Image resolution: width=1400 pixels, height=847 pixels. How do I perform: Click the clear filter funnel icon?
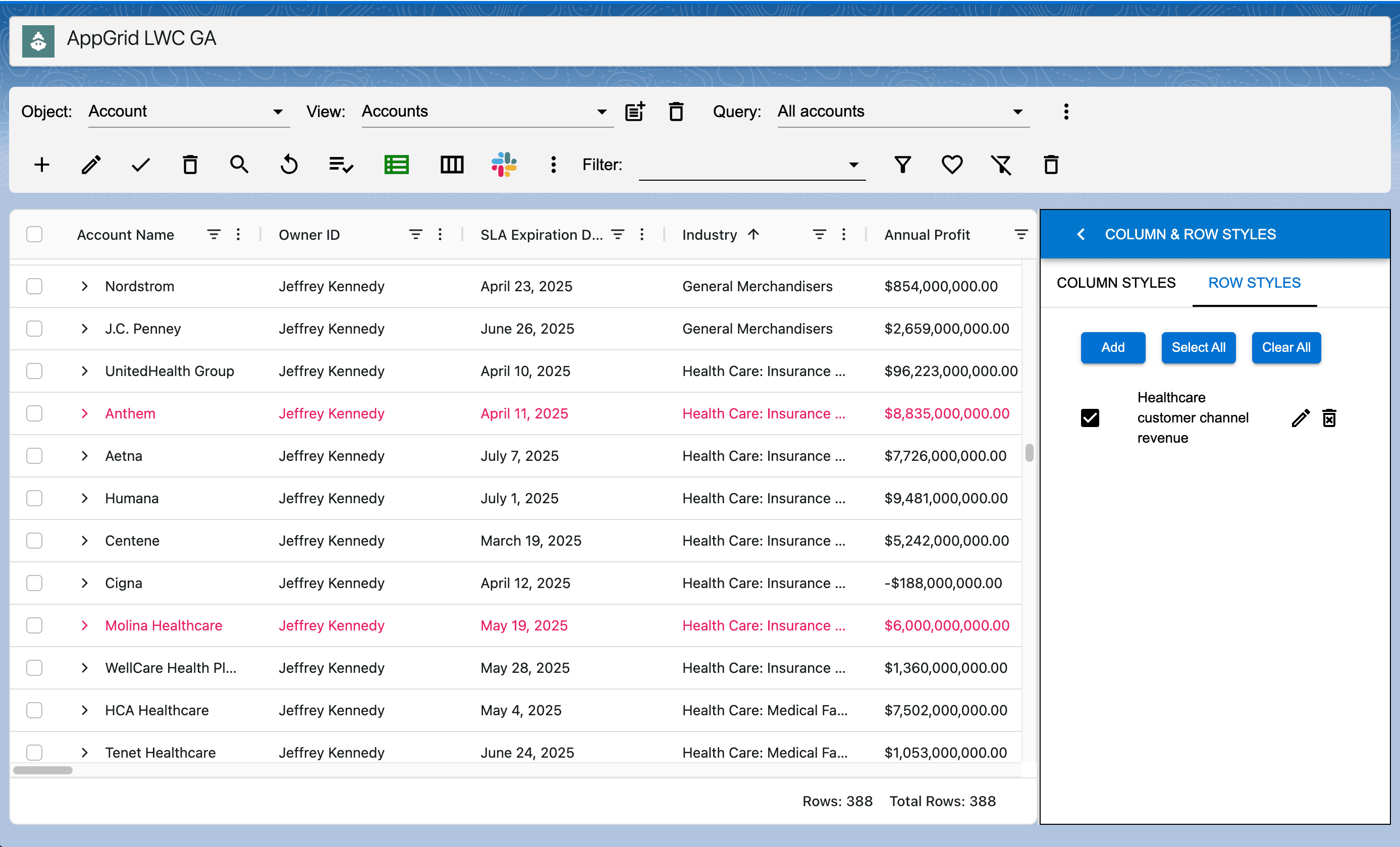[x=1001, y=165]
